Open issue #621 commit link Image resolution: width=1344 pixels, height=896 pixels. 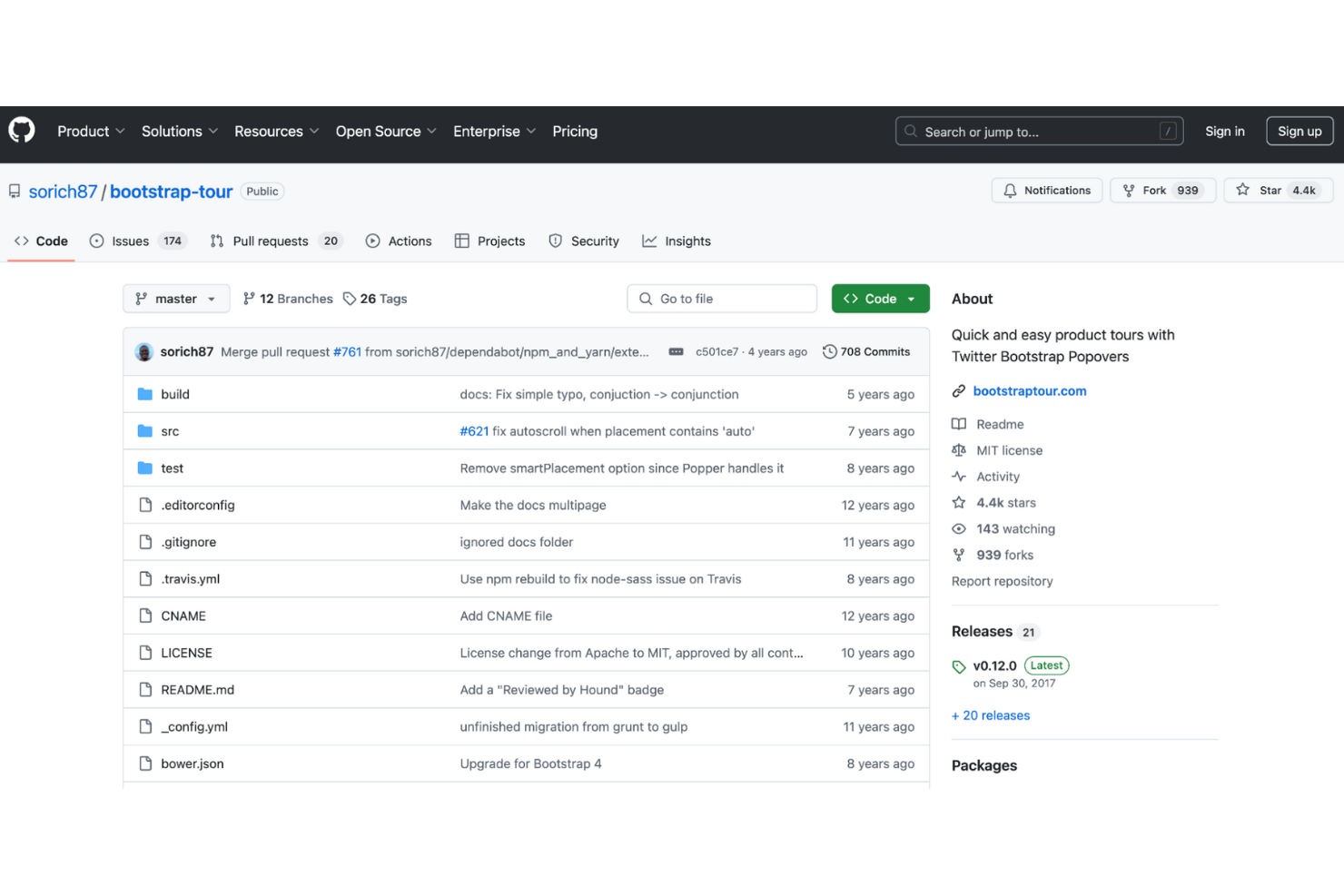point(474,431)
